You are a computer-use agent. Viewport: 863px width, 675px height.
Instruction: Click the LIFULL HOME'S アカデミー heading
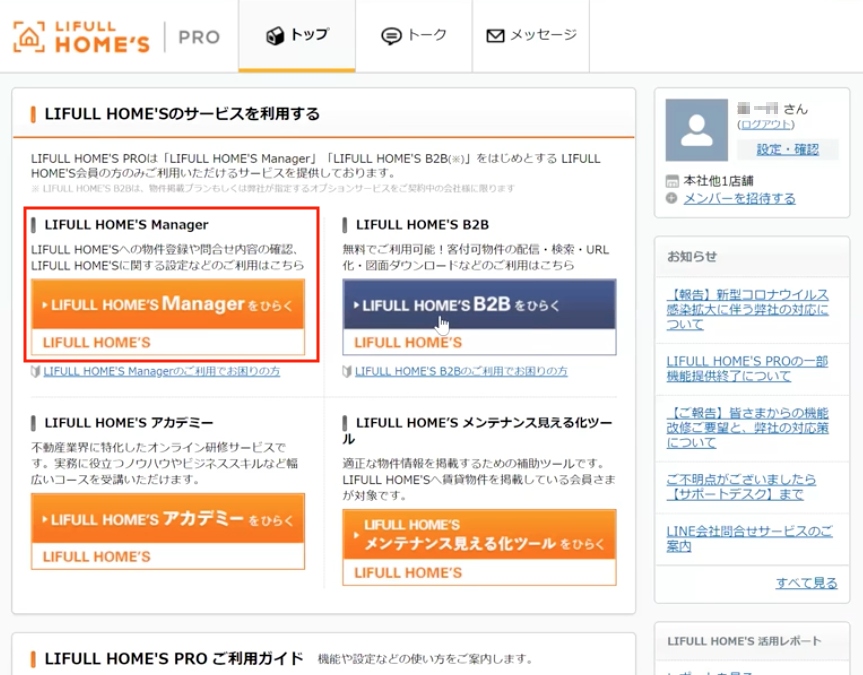click(x=129, y=423)
